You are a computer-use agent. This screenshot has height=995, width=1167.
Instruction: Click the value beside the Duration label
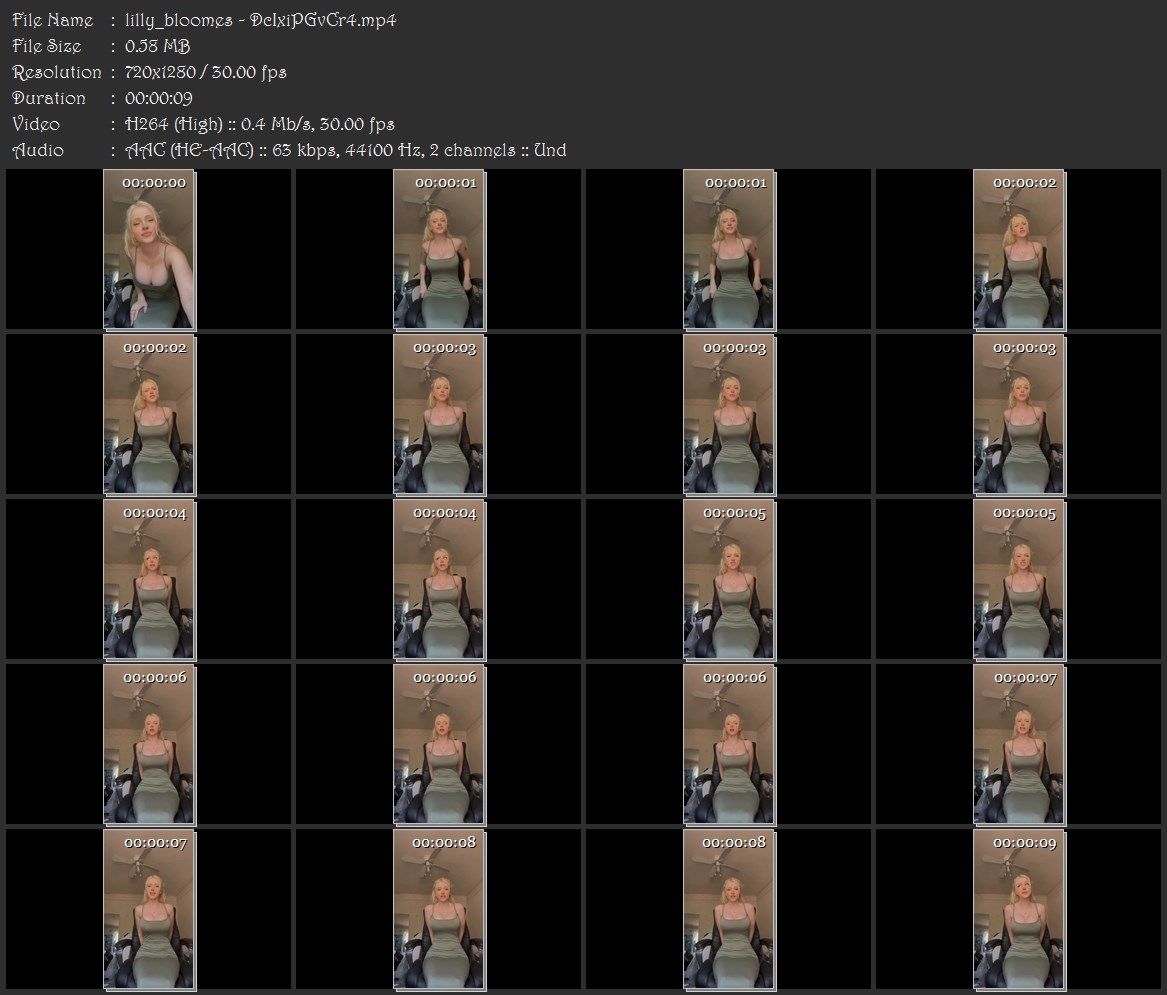[x=159, y=98]
